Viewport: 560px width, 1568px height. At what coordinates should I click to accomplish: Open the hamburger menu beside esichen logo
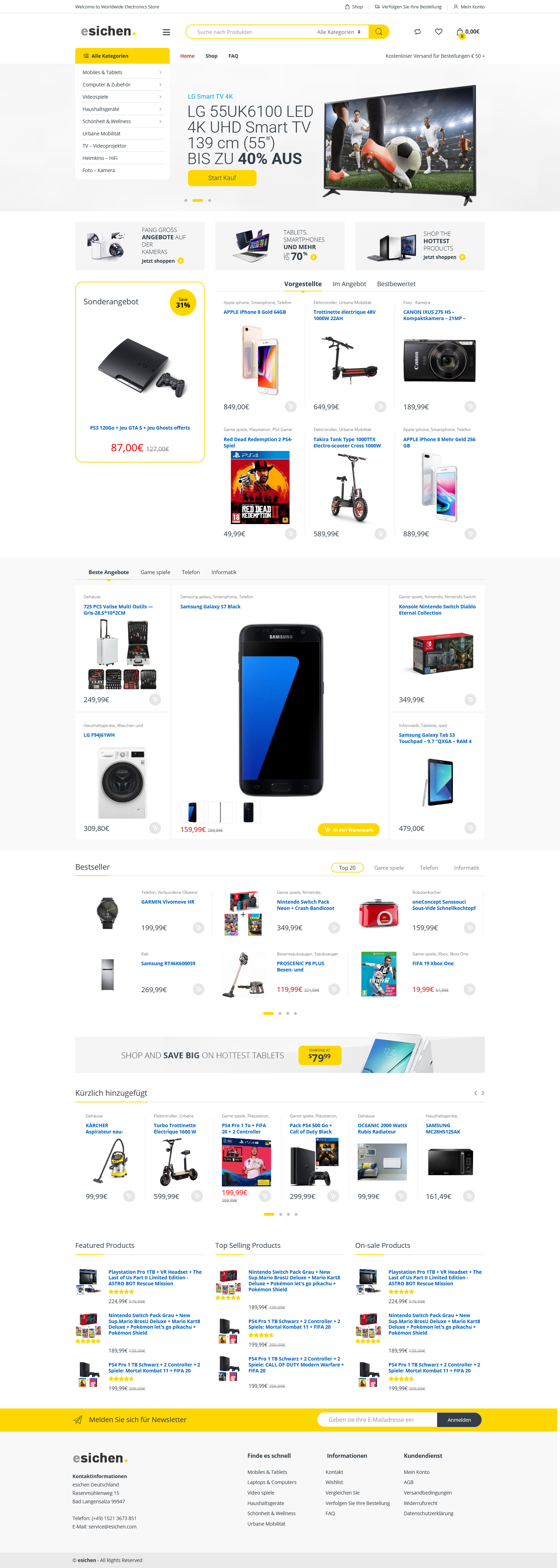pos(166,32)
